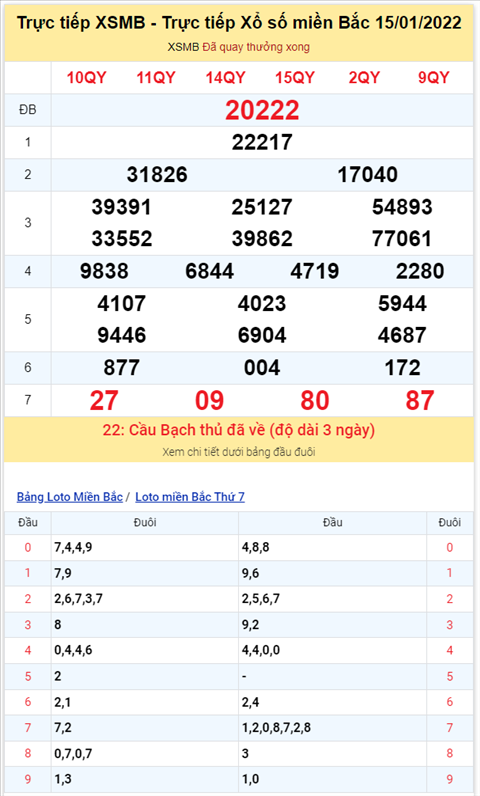Click loto tail values 0,4,4,6
The height and width of the screenshot is (796, 480).
[x=73, y=650]
